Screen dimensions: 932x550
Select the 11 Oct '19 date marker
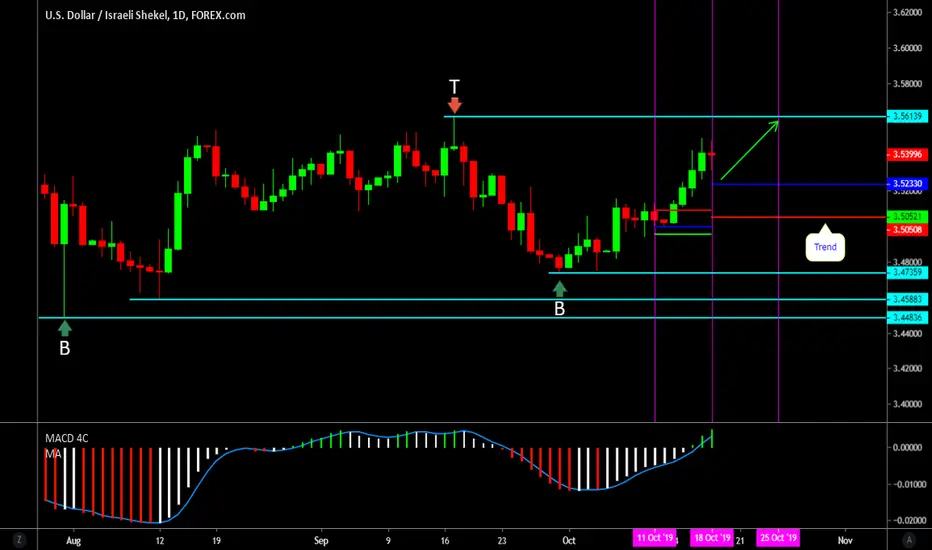(x=654, y=538)
